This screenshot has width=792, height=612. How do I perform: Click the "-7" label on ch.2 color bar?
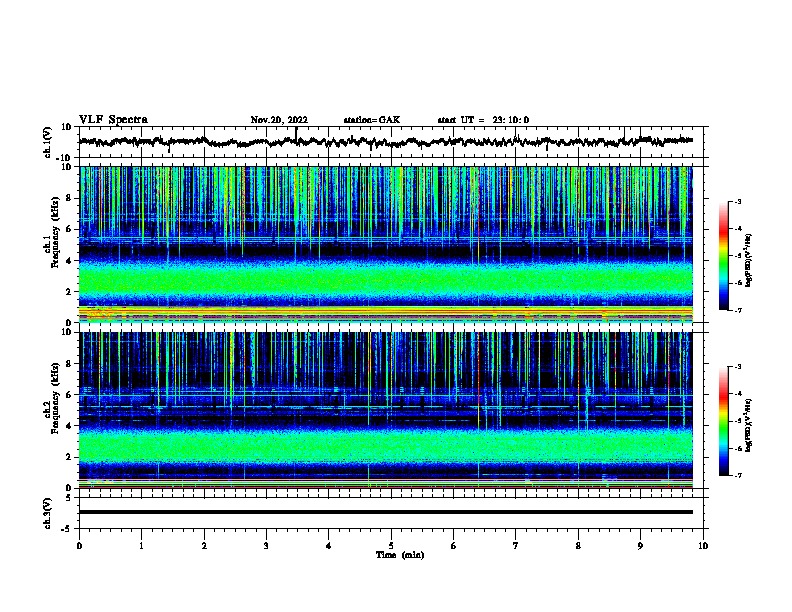click(x=737, y=475)
